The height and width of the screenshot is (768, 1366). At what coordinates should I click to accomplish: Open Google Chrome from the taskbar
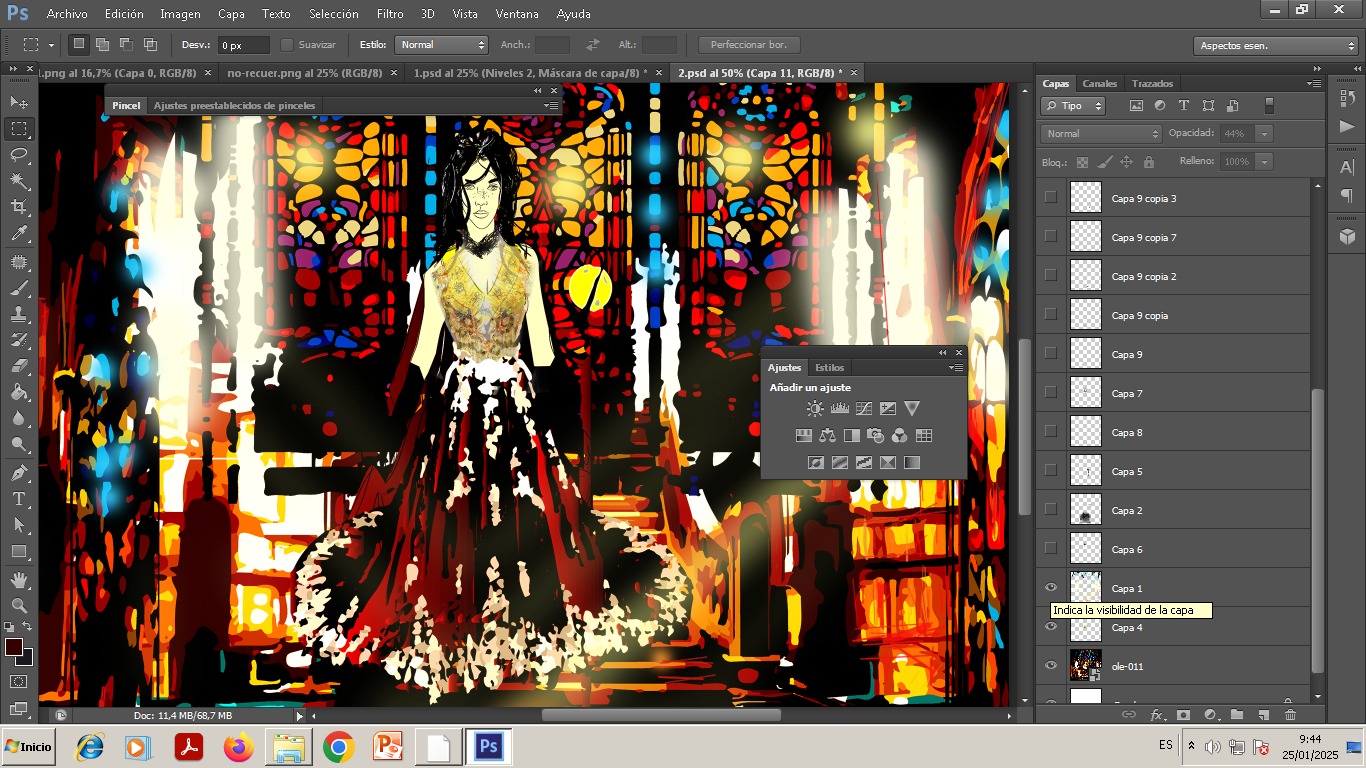(339, 747)
